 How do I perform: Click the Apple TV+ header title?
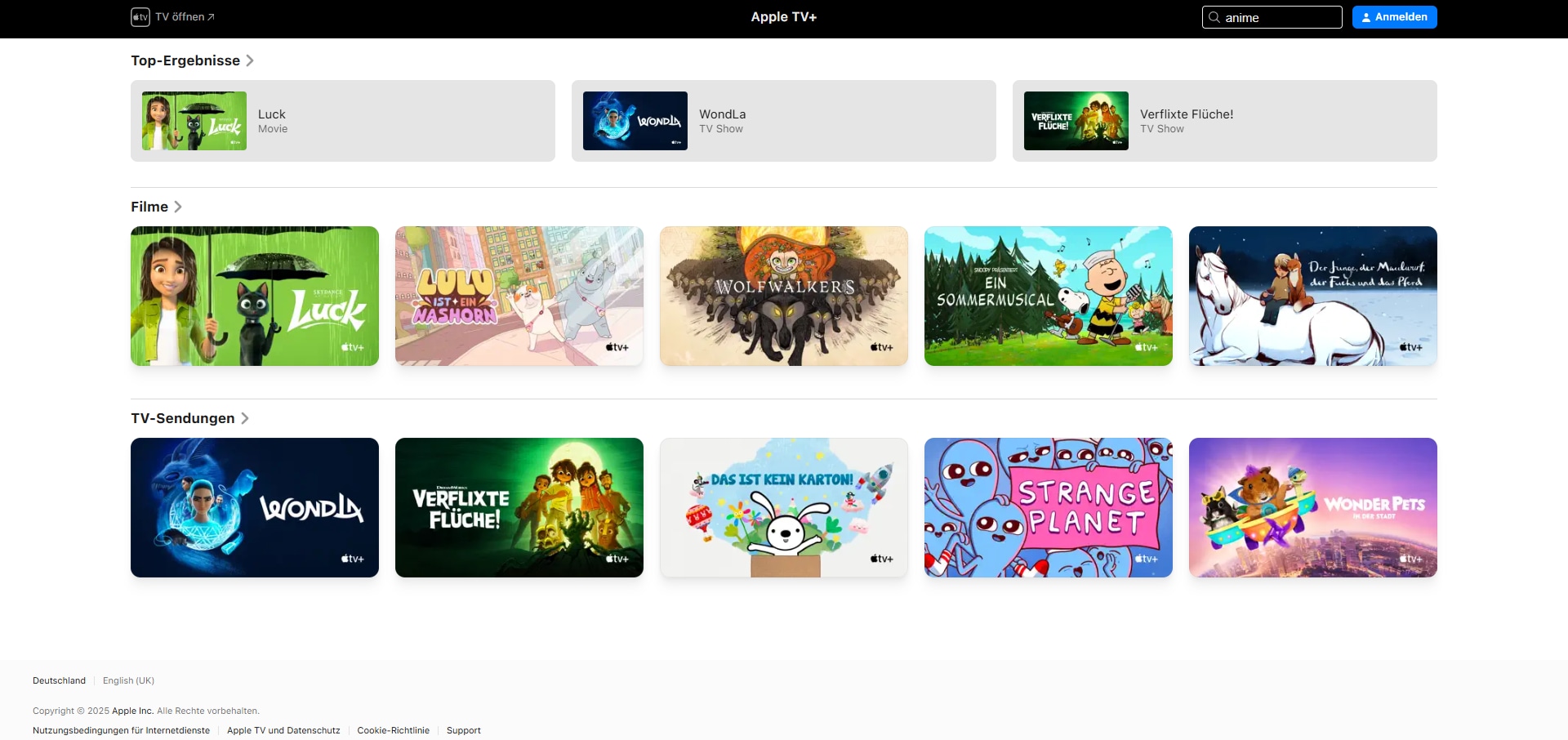pyautogui.click(x=784, y=17)
